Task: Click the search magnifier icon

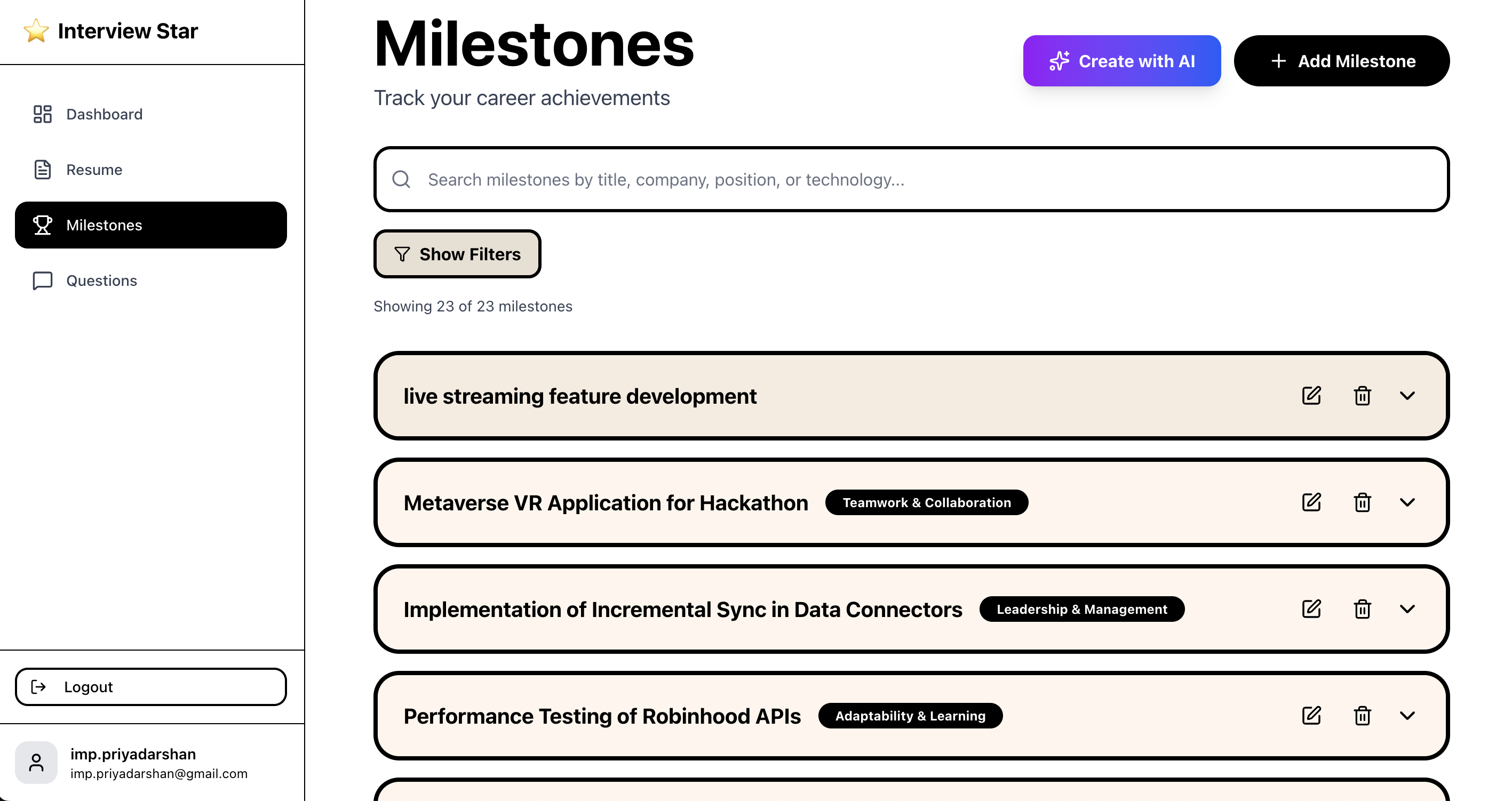Action: [401, 179]
